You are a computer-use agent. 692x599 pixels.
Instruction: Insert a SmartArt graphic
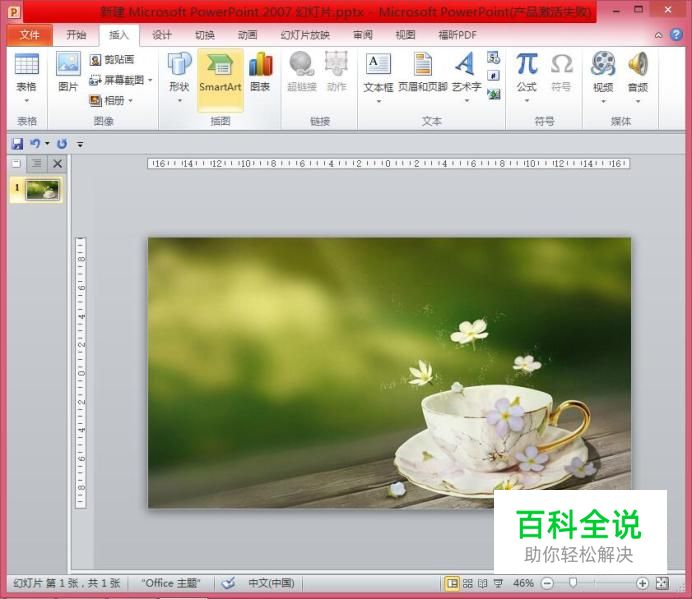220,79
